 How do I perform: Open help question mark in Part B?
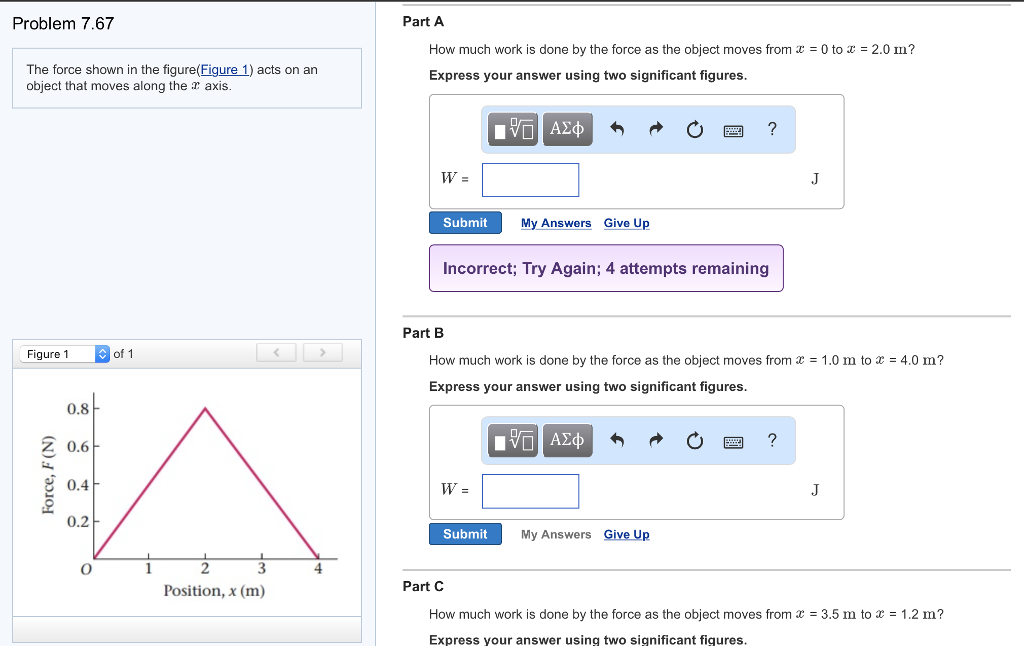coord(772,440)
